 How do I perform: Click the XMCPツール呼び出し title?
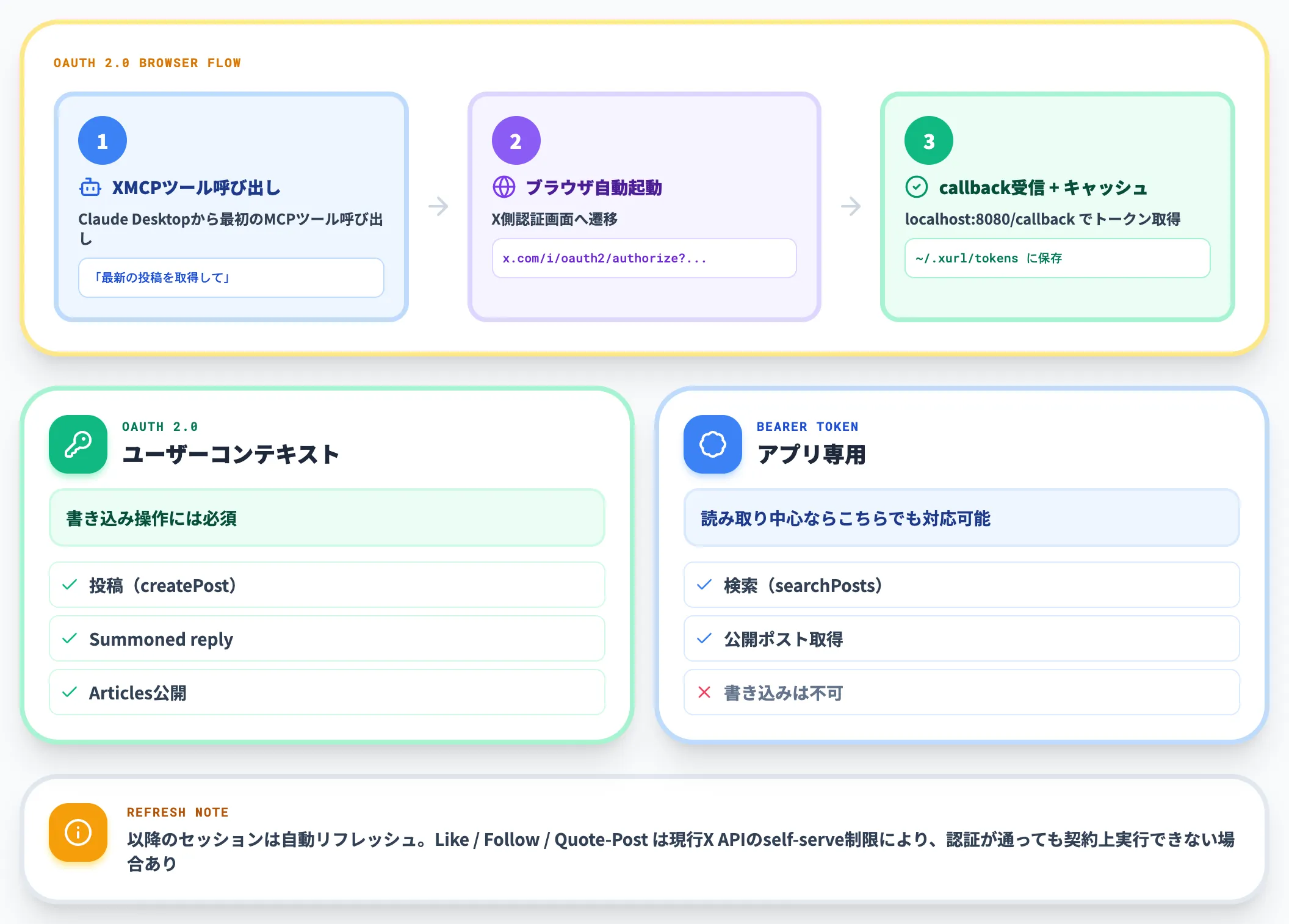[197, 187]
